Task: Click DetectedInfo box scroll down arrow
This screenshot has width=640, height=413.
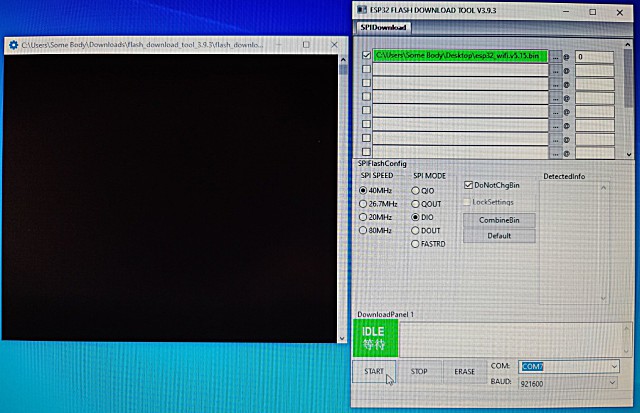Action: [x=603, y=298]
